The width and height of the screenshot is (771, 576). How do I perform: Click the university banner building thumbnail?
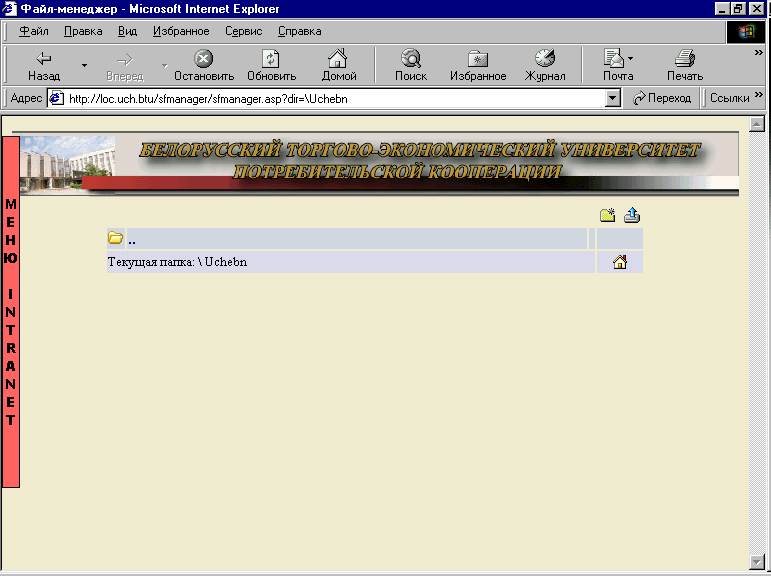tap(67, 164)
